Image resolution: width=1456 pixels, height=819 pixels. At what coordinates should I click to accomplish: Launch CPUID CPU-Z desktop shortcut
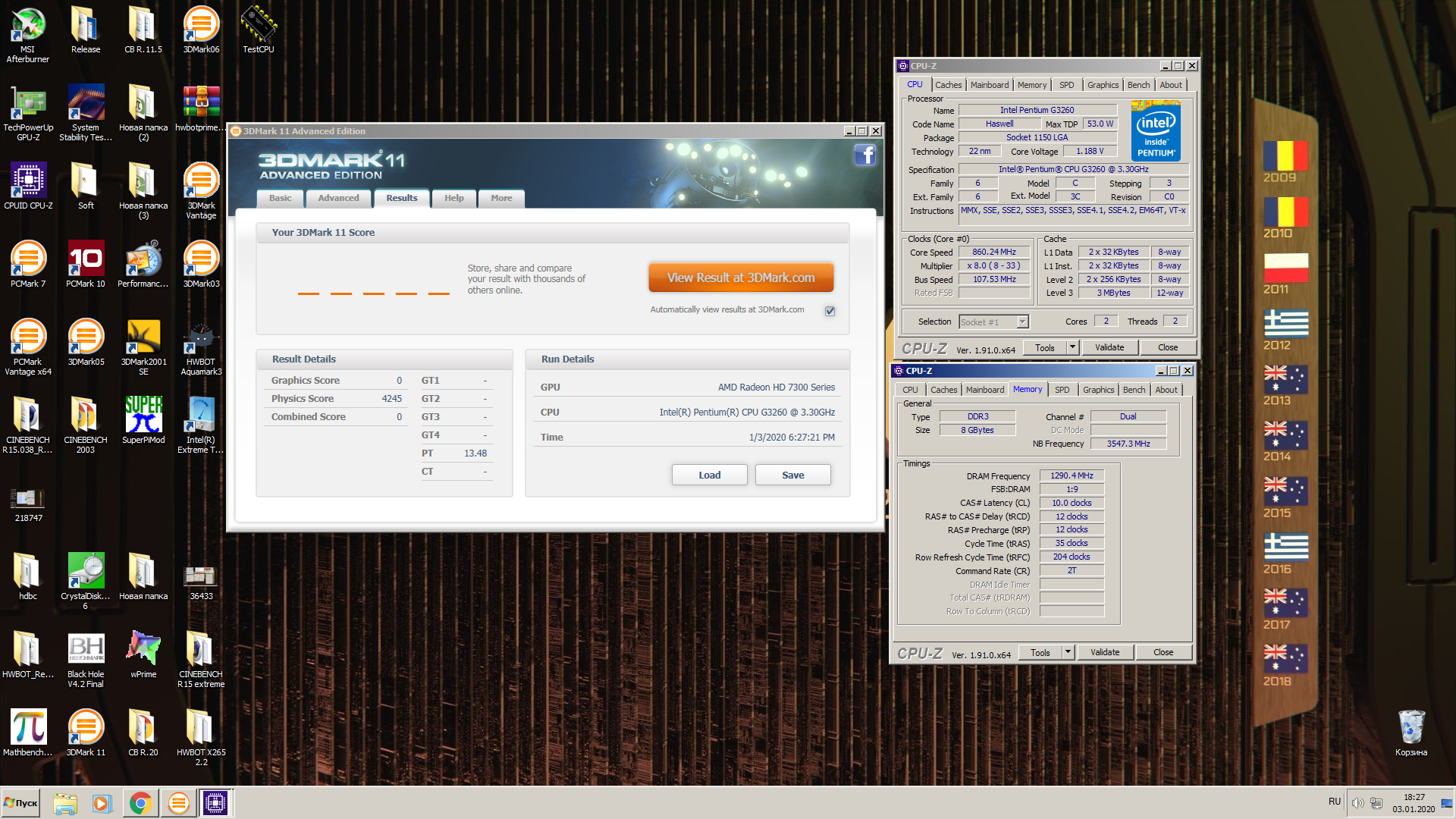tap(28, 186)
